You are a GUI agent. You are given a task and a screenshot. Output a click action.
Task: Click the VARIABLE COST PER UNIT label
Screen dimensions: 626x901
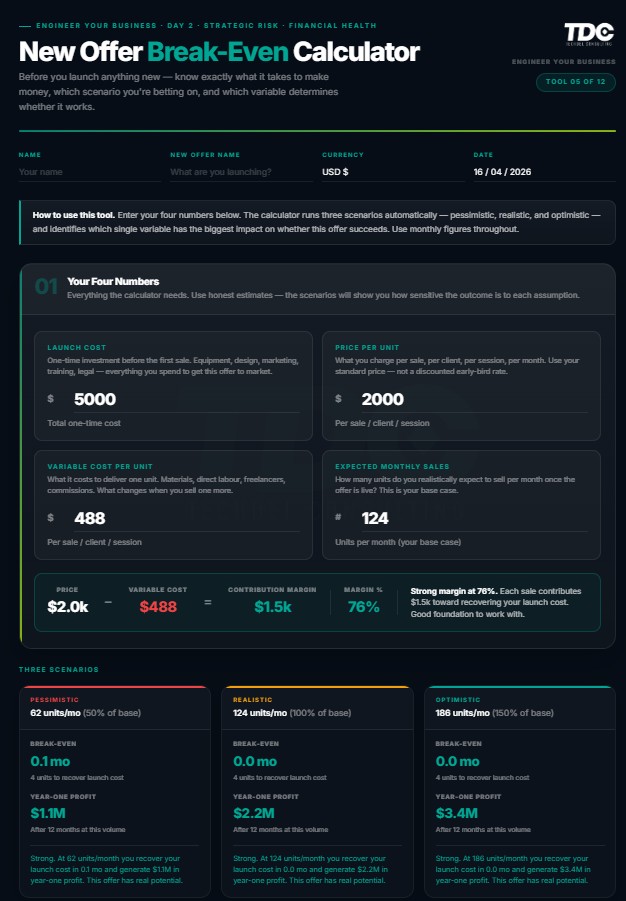pos(100,467)
